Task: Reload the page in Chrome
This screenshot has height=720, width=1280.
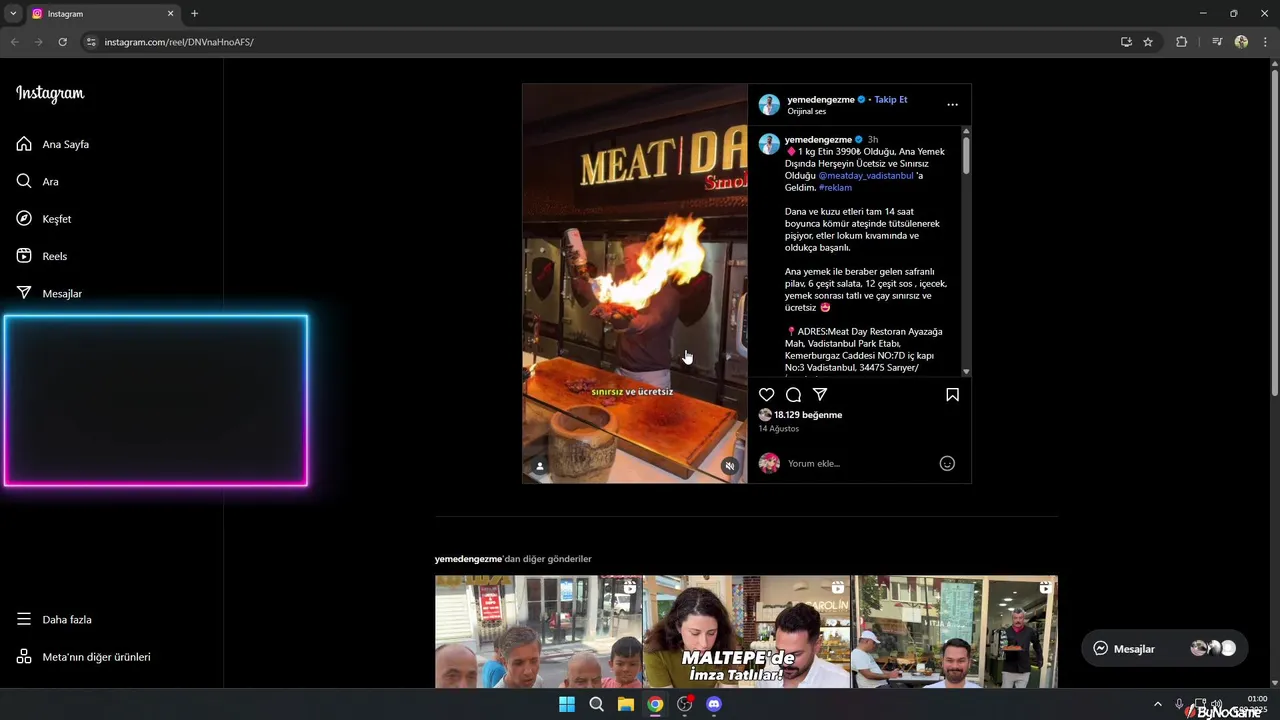Action: click(x=62, y=42)
